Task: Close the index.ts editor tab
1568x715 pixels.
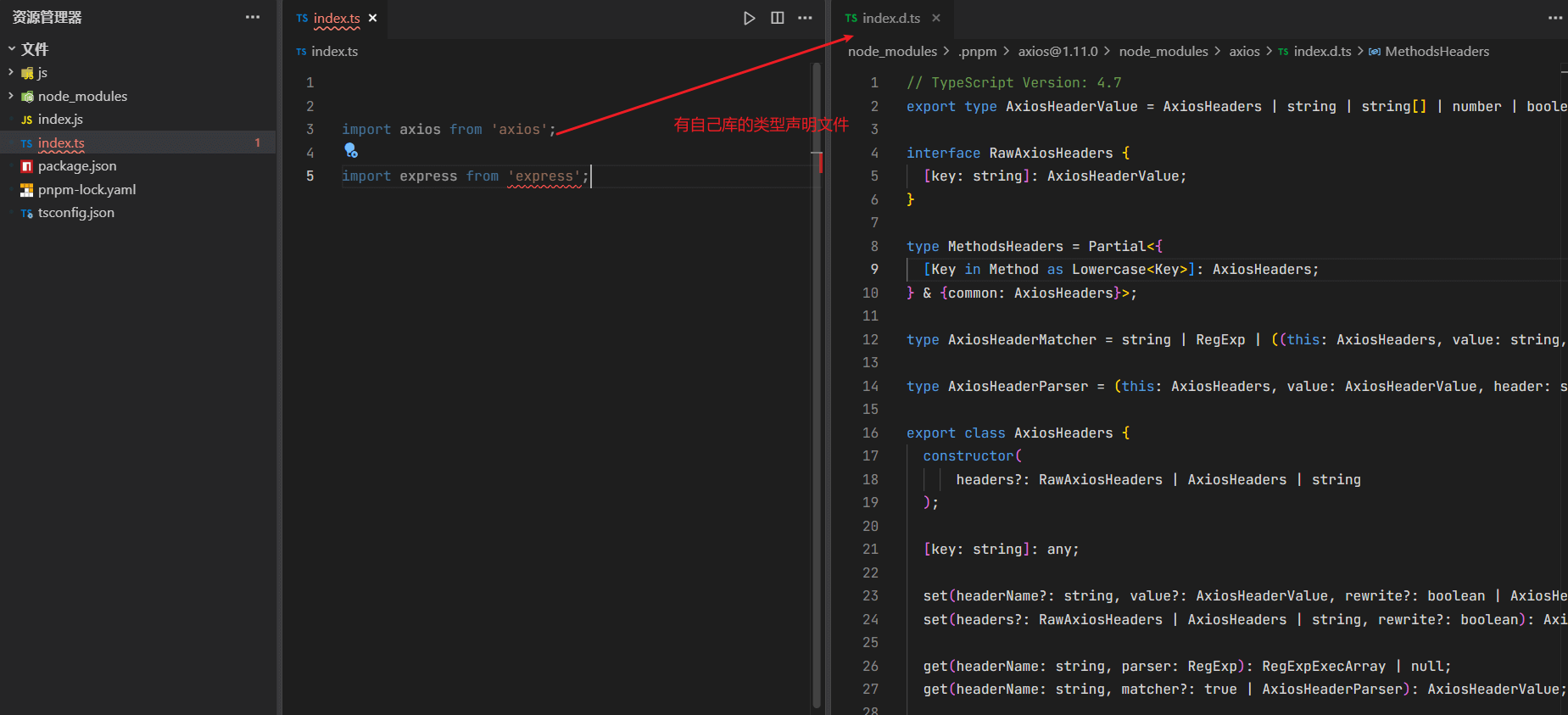Action: click(372, 18)
